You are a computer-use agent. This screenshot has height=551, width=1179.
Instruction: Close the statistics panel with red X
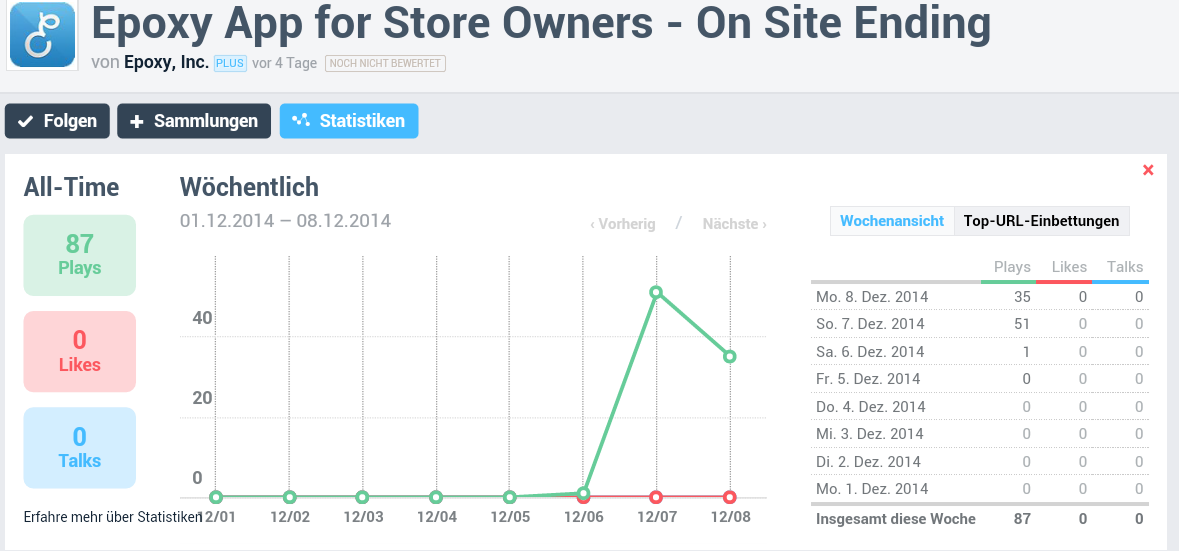coord(1148,170)
